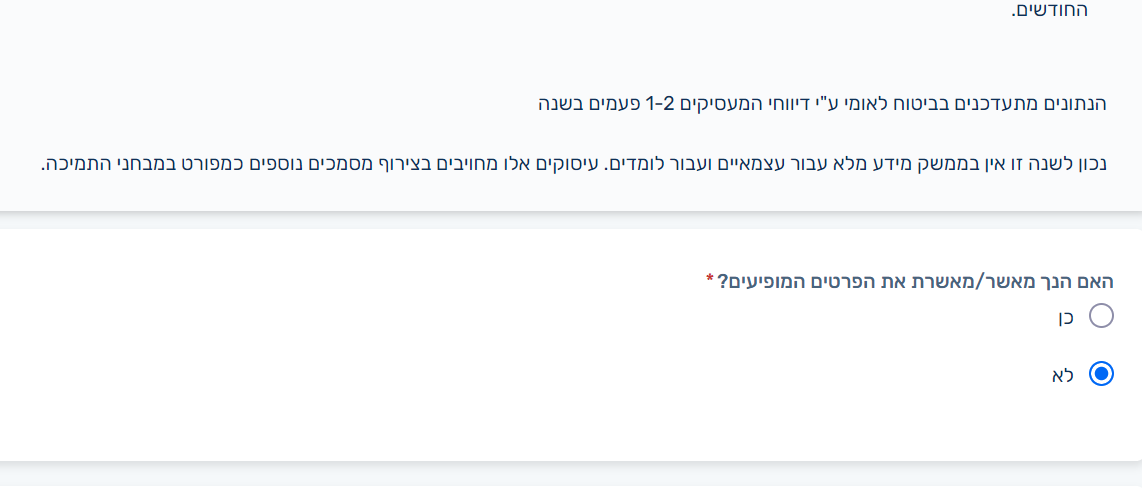Viewport: 1142px width, 502px height.
Task: Click the "לא" option label text
Action: point(1062,375)
